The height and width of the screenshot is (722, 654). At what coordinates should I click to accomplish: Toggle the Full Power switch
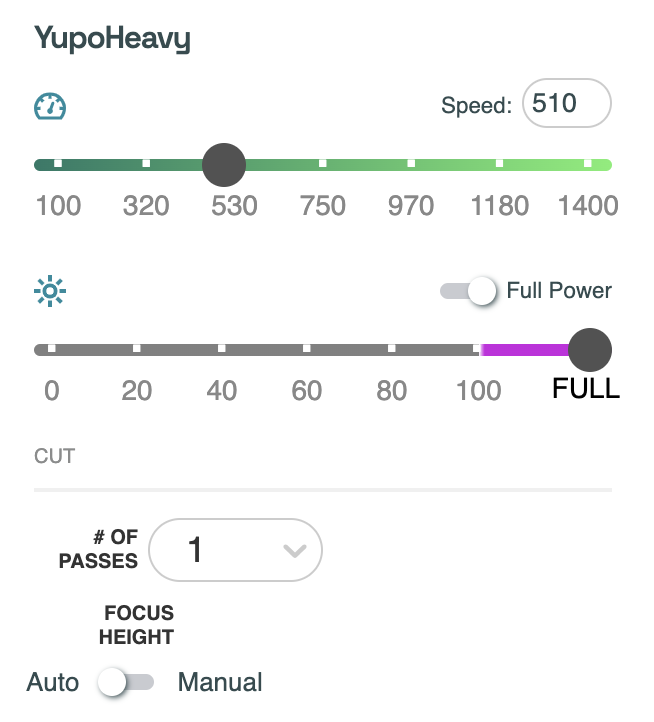click(x=469, y=291)
